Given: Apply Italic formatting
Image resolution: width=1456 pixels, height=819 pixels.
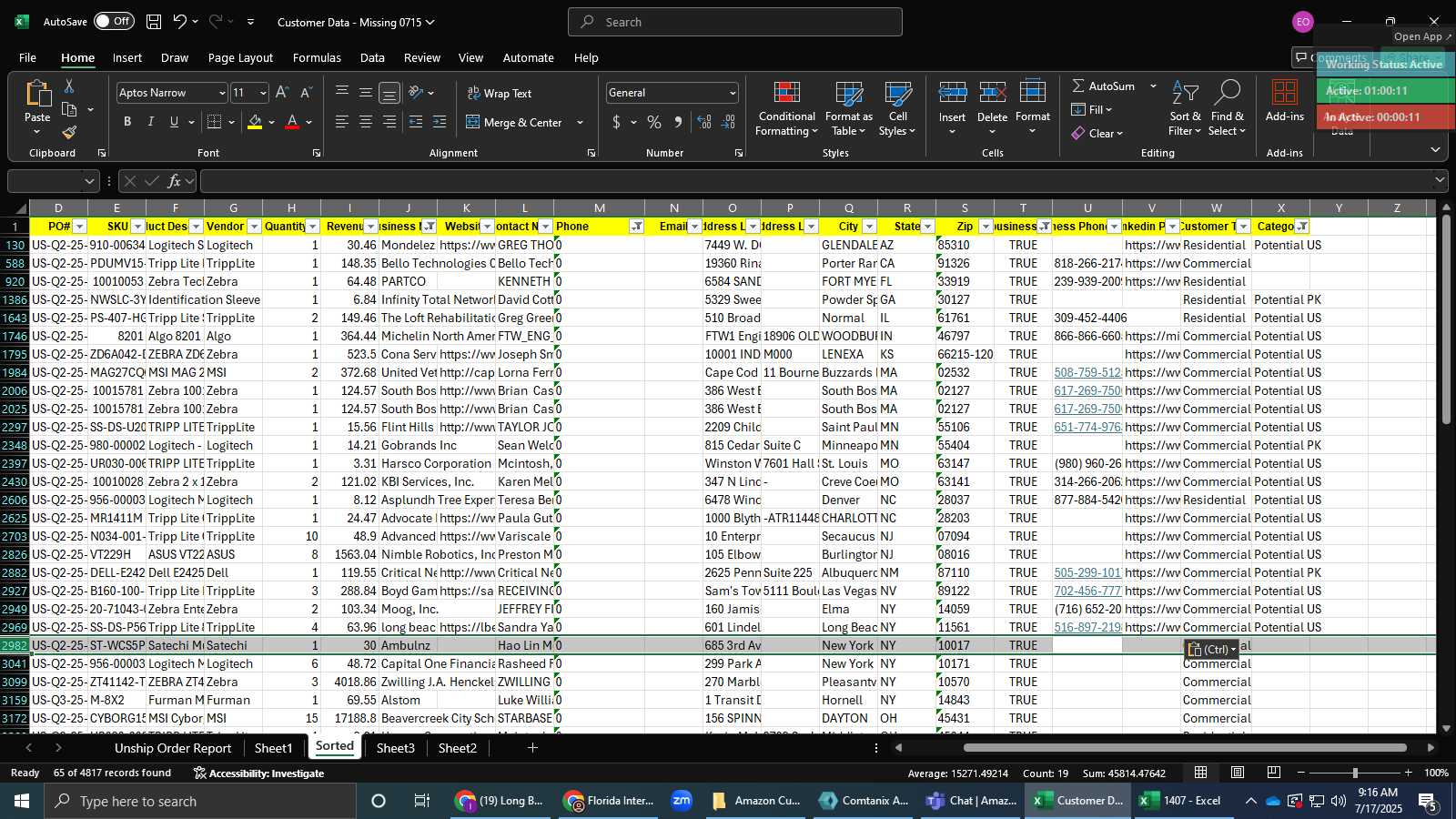Looking at the screenshot, I should (x=150, y=122).
